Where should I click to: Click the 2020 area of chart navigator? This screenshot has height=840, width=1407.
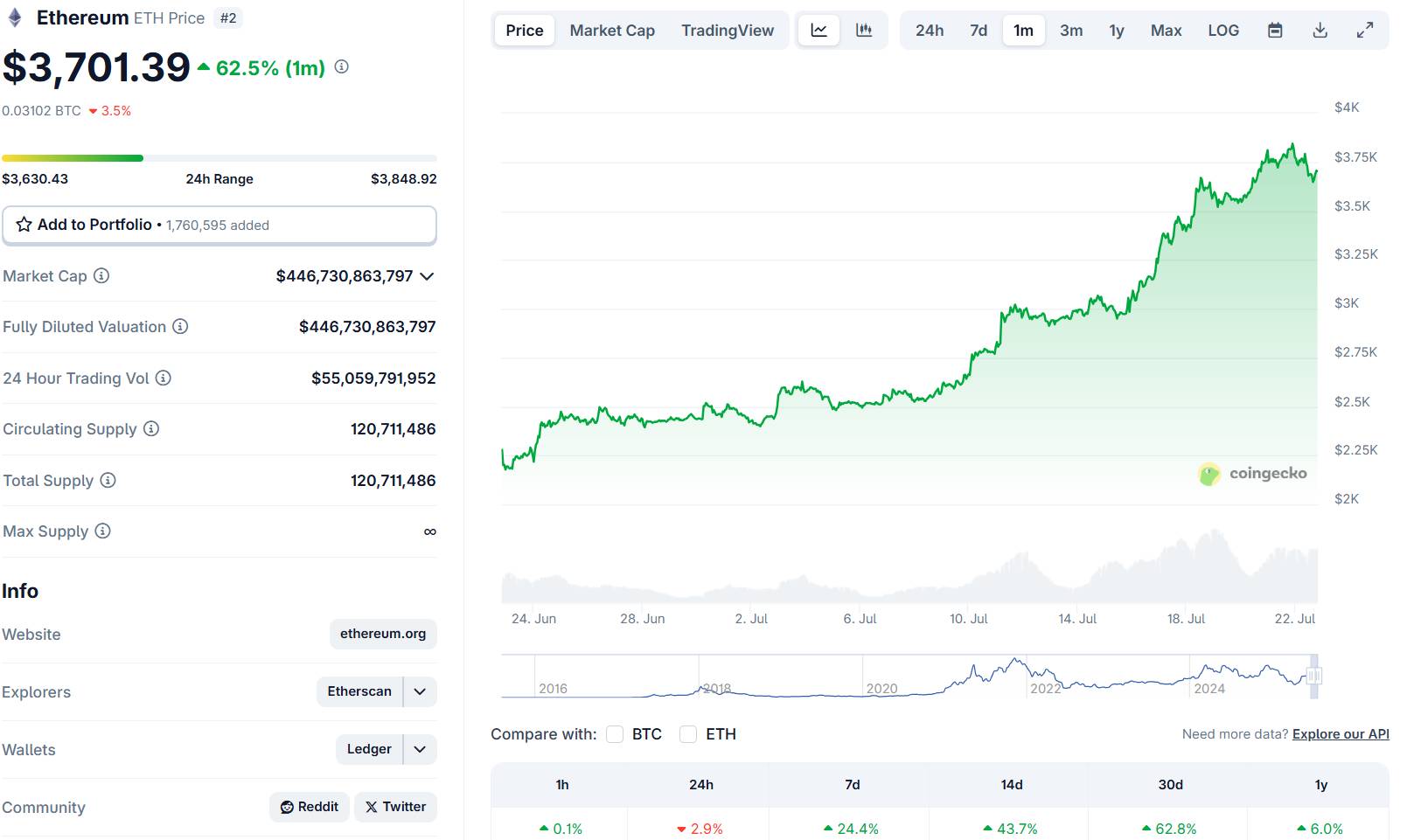[x=881, y=688]
